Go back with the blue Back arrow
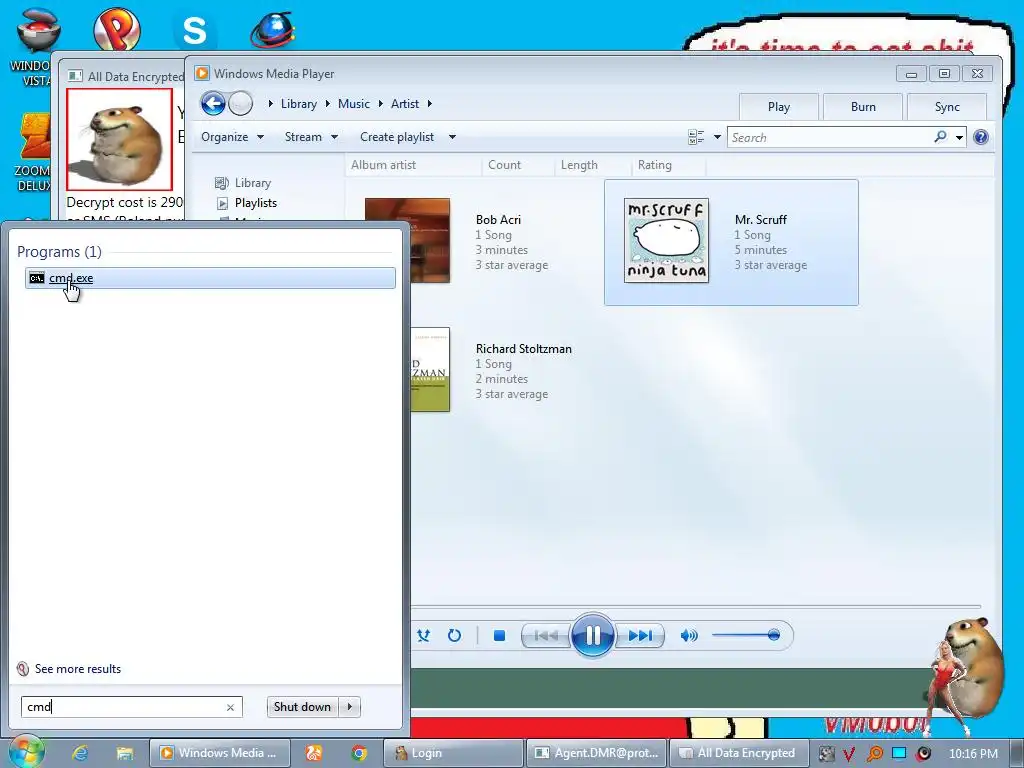 point(213,103)
